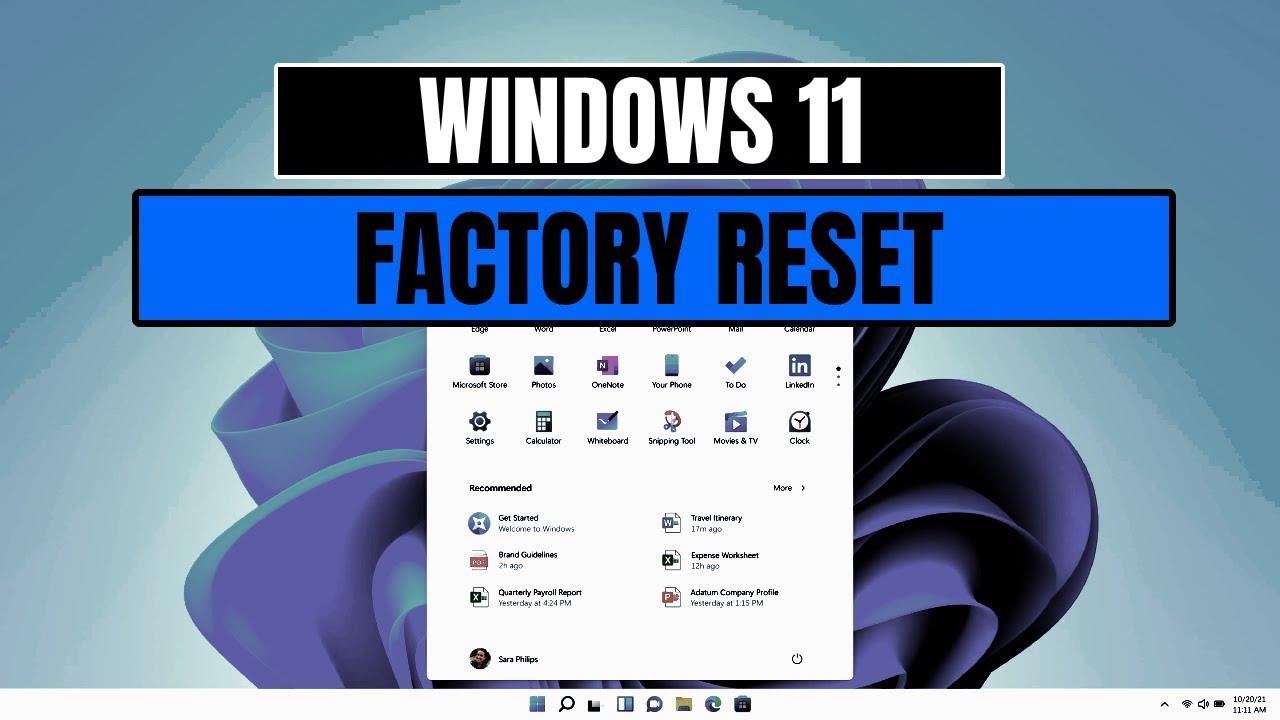Open the Clock app
This screenshot has height=720, width=1280.
coord(799,427)
